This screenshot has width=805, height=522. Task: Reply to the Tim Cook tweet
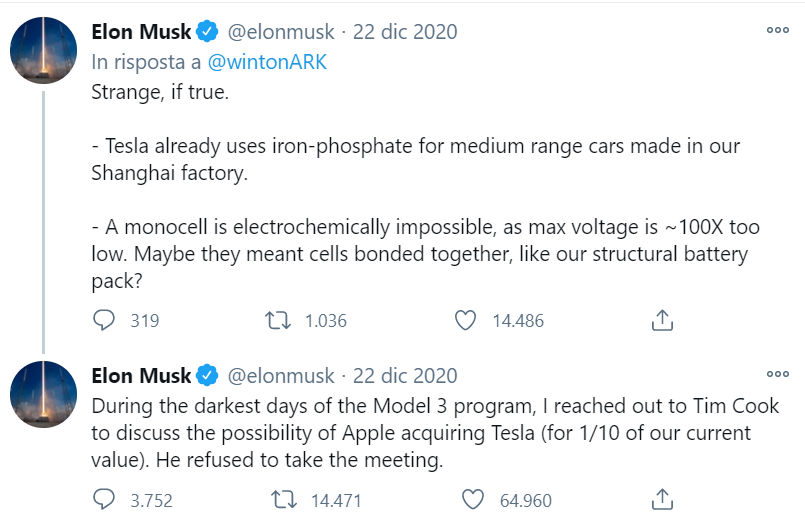coord(105,500)
